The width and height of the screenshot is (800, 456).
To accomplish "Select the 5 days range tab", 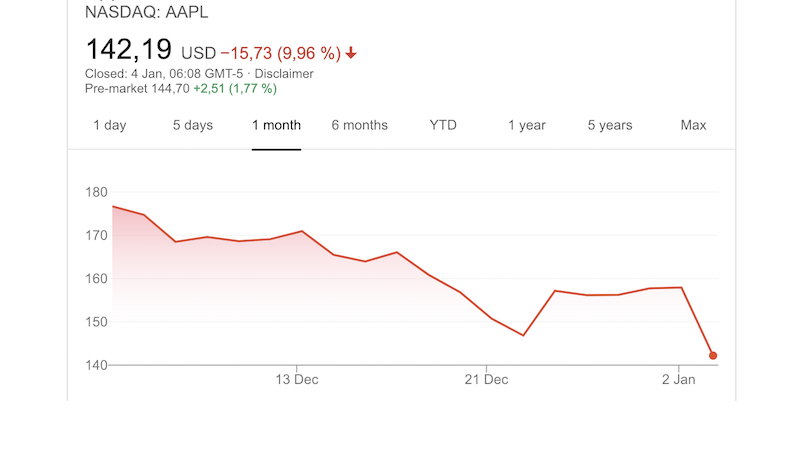I will (192, 125).
